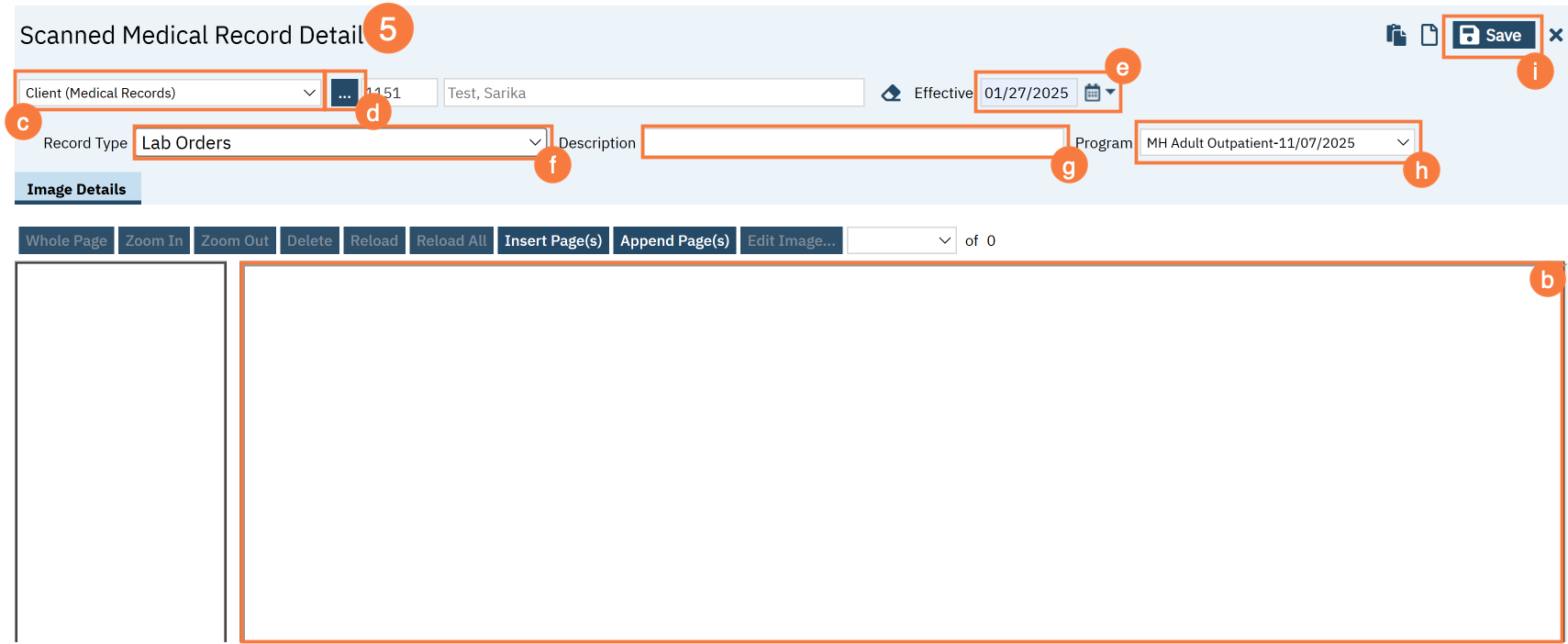Viewport: 1568px width, 644px height.
Task: Click the Append Page(s) button
Action: 674,240
